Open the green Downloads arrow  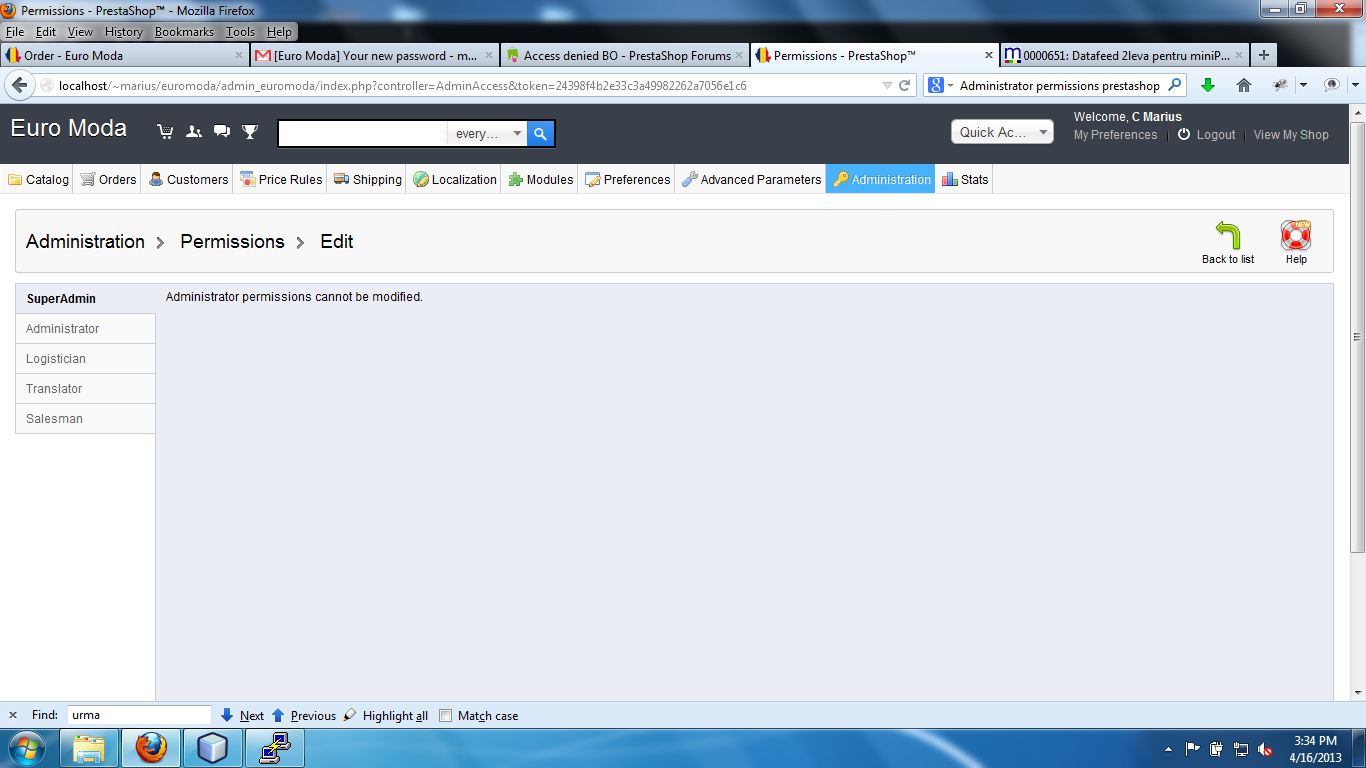point(1208,86)
